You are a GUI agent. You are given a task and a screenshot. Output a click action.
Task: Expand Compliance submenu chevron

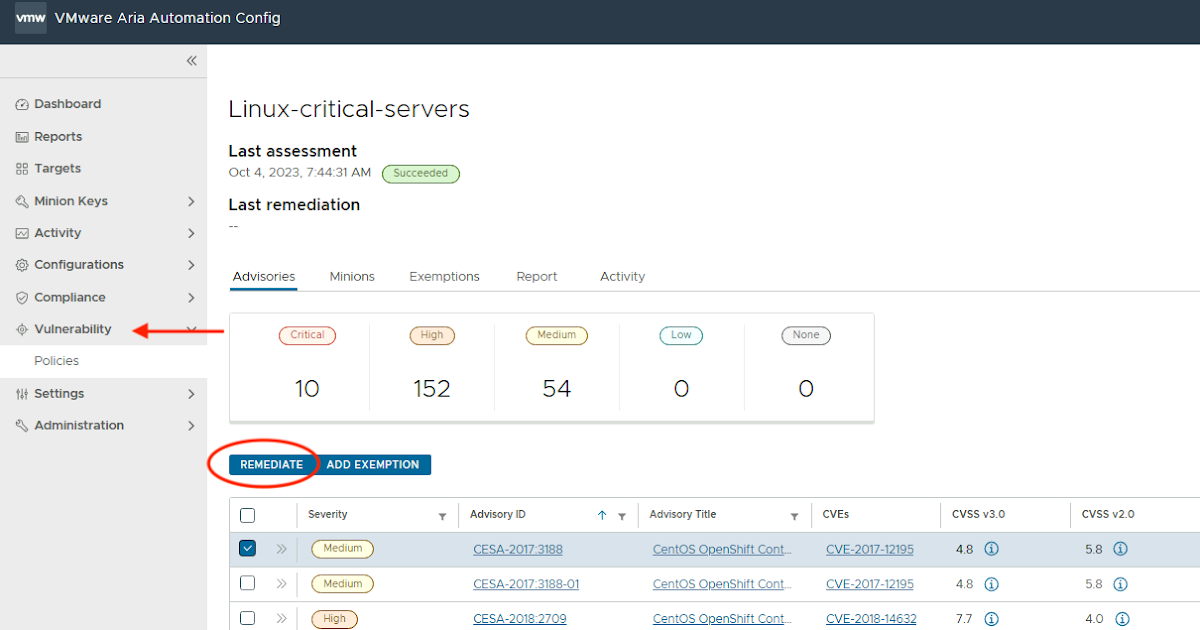(x=191, y=298)
